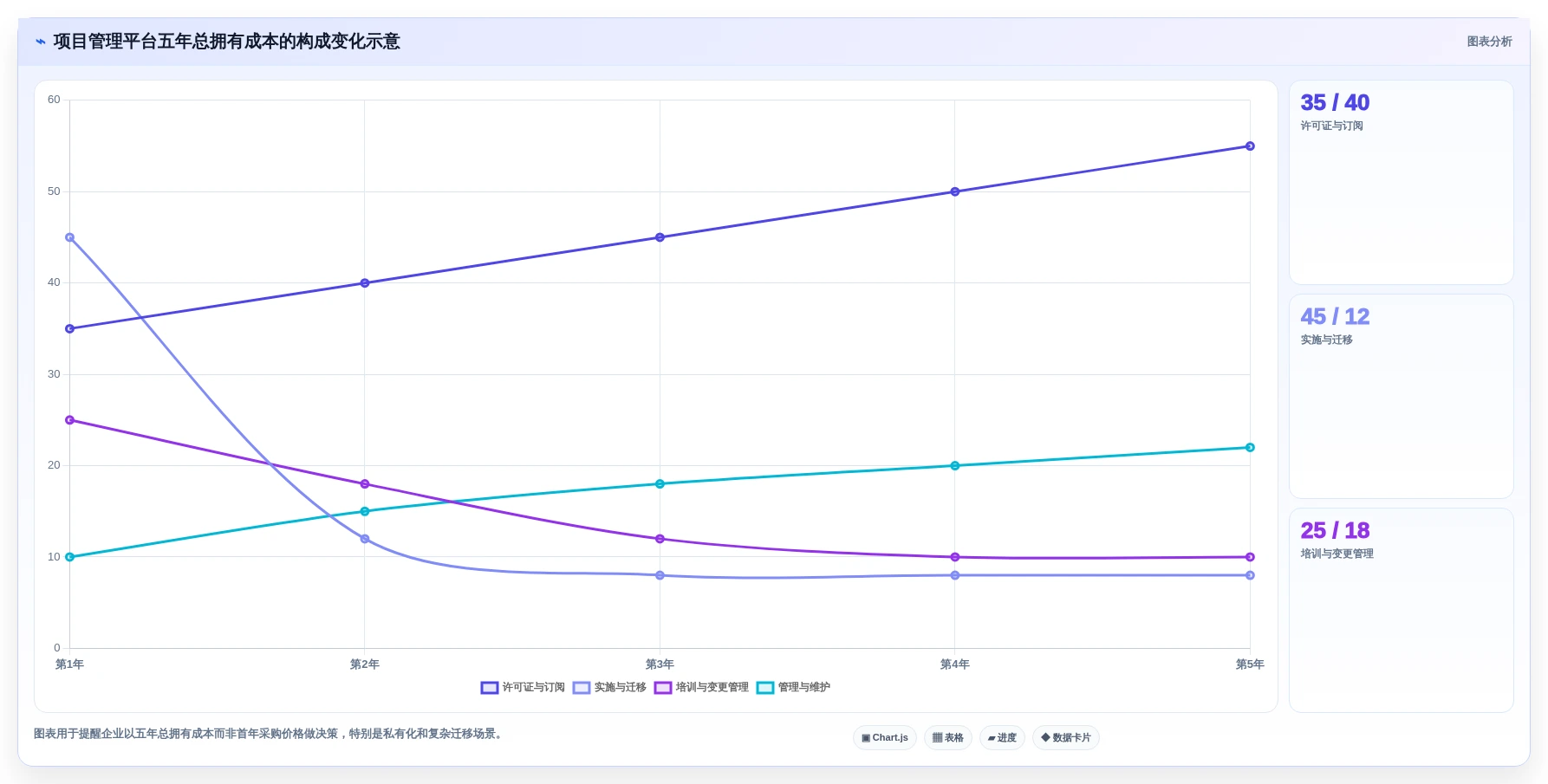Open the 25 / 18 培训与变更管理 card
Screen dimensions: 1548x784
(x=1402, y=611)
